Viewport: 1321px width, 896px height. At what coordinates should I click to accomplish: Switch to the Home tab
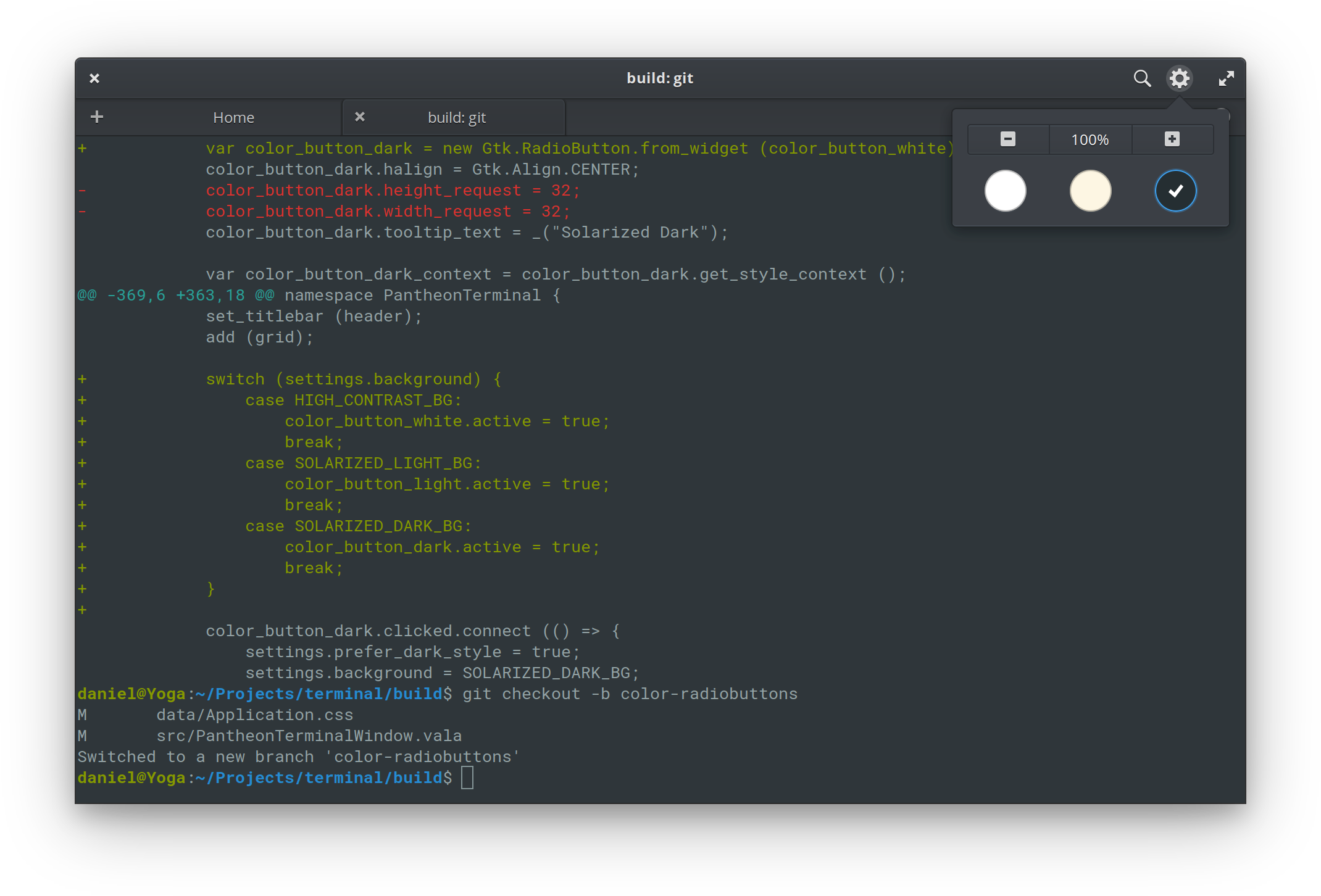point(233,118)
